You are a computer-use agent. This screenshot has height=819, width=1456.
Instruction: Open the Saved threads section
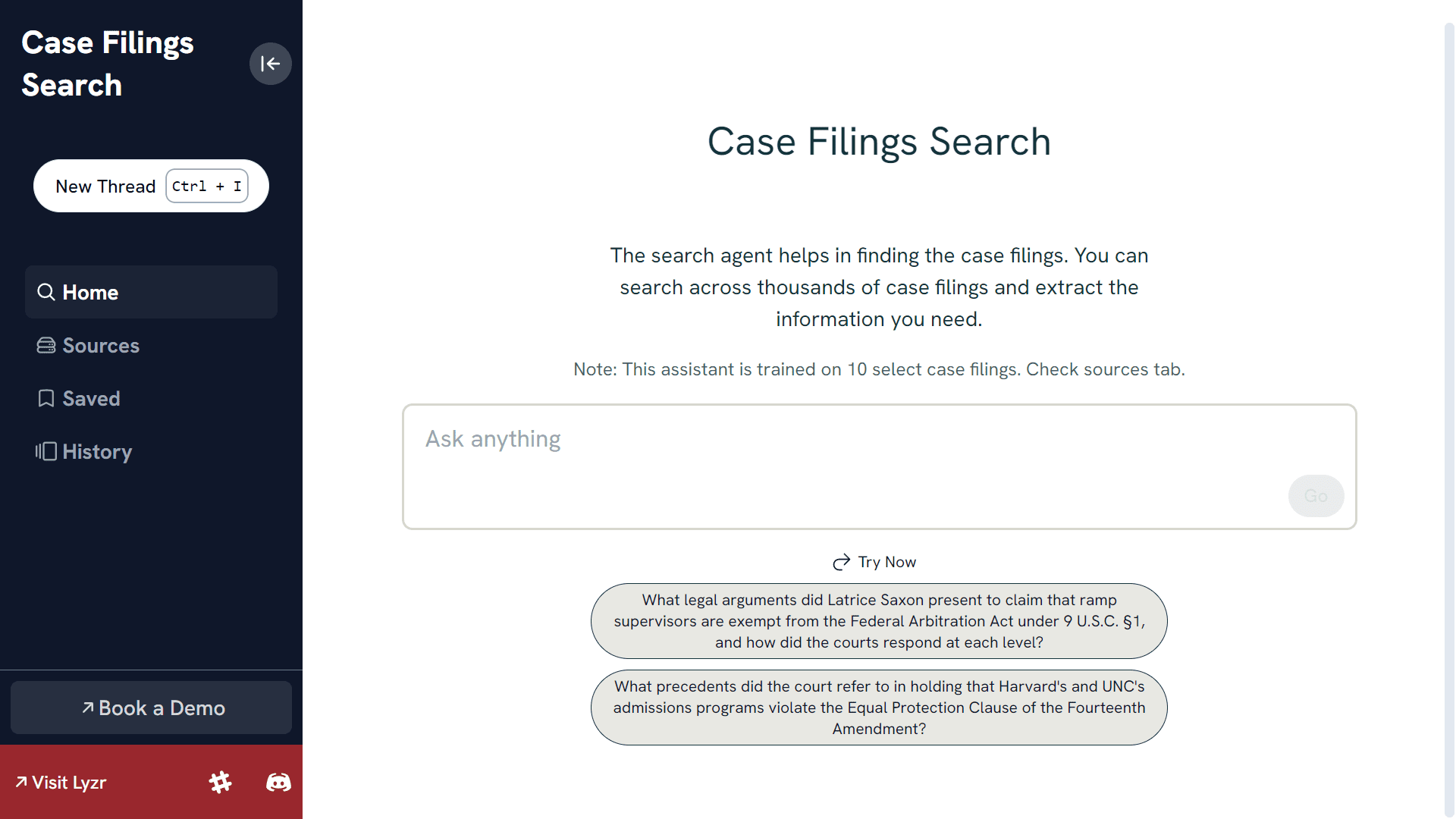coord(91,399)
